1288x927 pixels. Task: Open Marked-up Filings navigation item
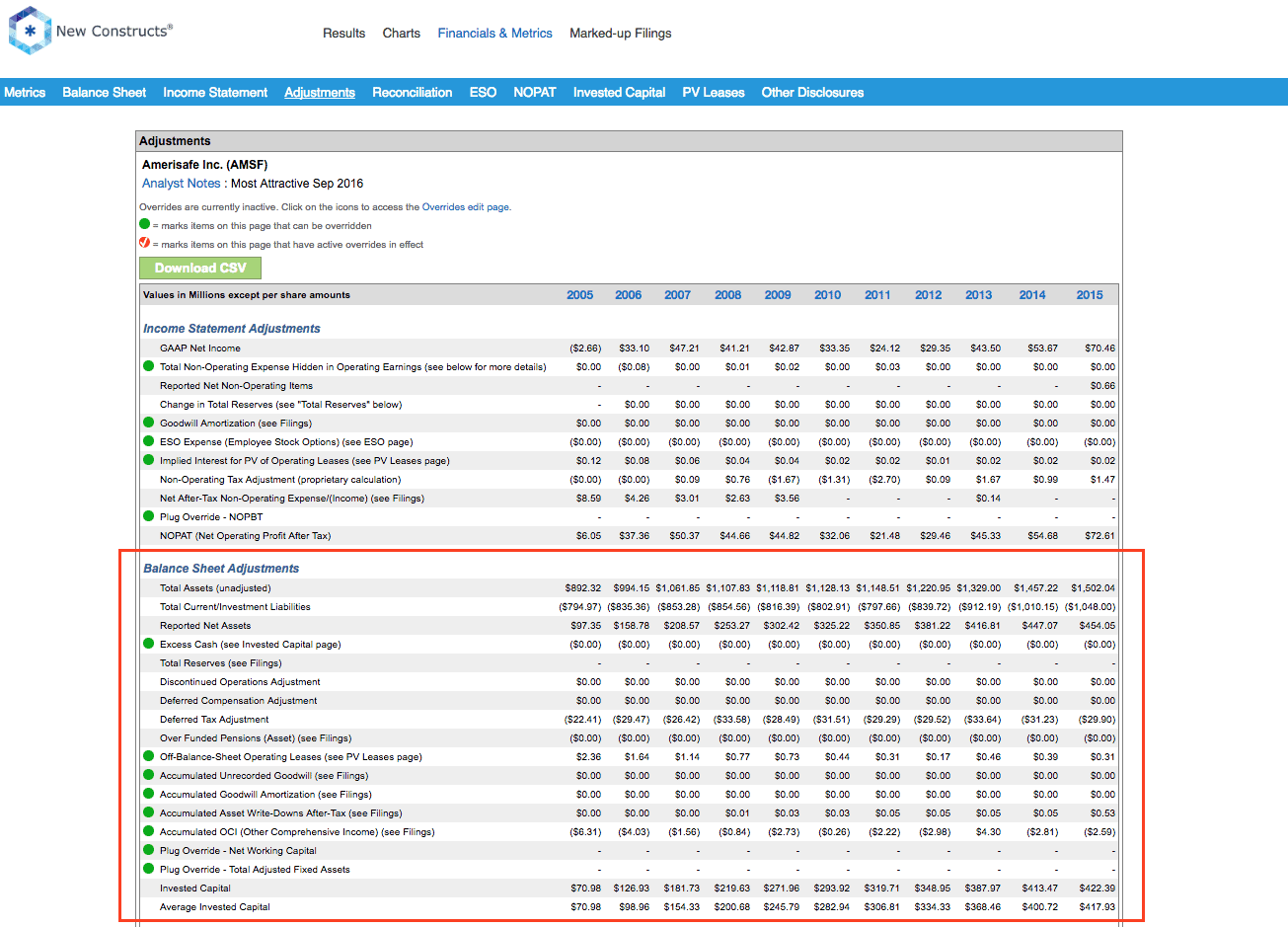[621, 34]
